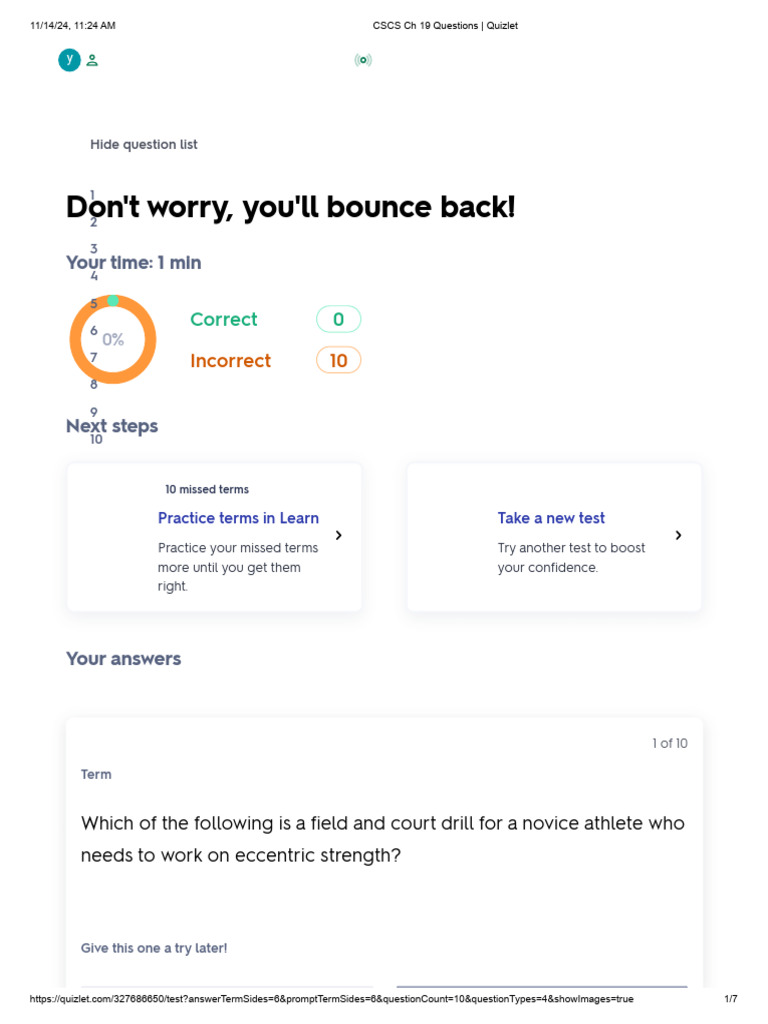Hide the question list

tap(144, 144)
